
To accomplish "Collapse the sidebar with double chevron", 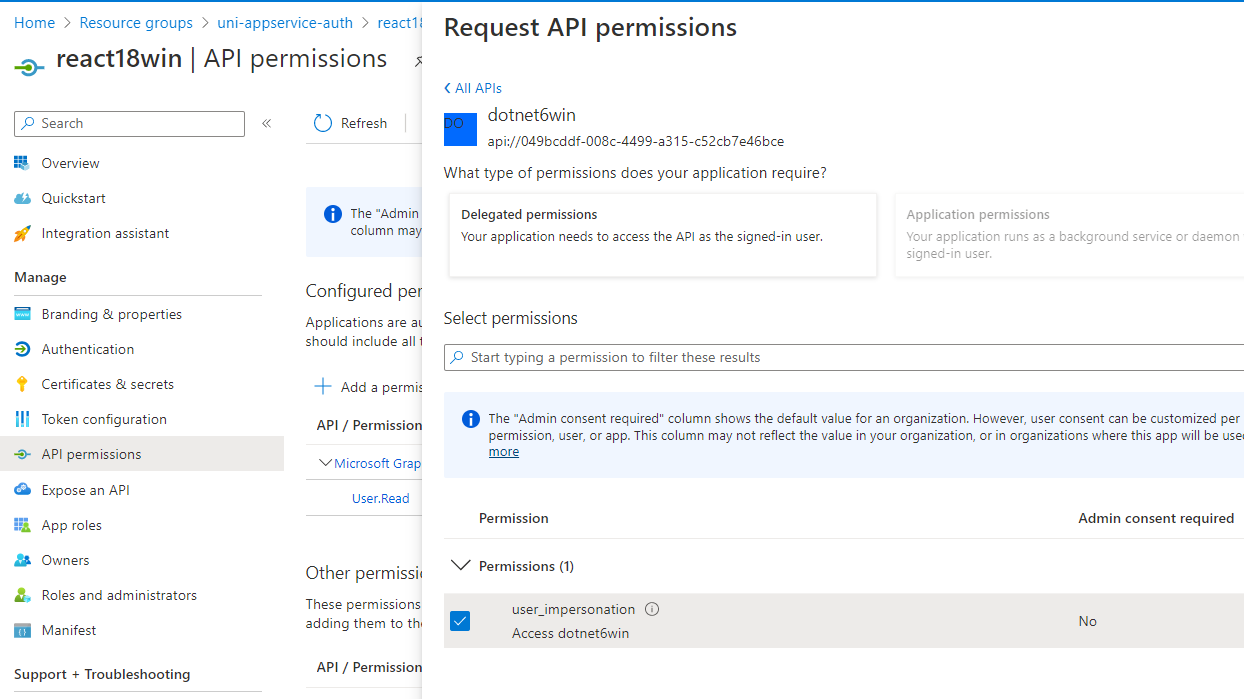I will tap(267, 124).
